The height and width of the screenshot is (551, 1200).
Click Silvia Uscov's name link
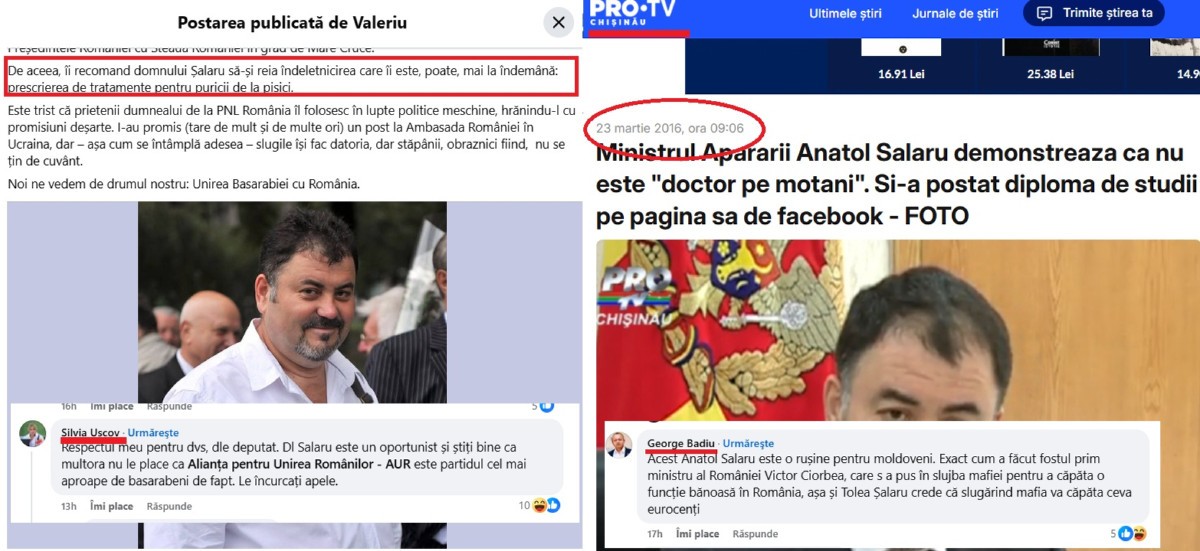[90, 432]
